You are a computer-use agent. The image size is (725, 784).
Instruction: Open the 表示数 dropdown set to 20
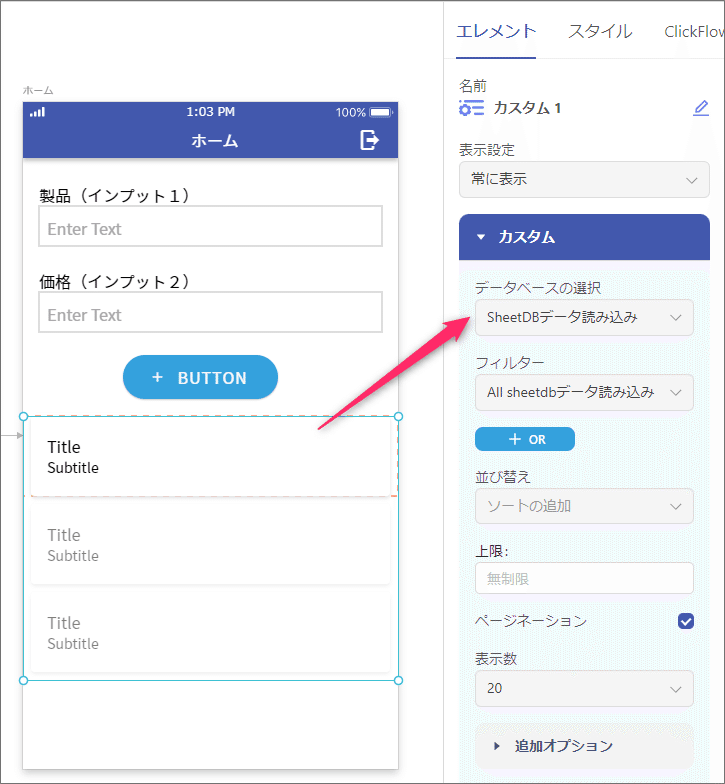coord(584,688)
